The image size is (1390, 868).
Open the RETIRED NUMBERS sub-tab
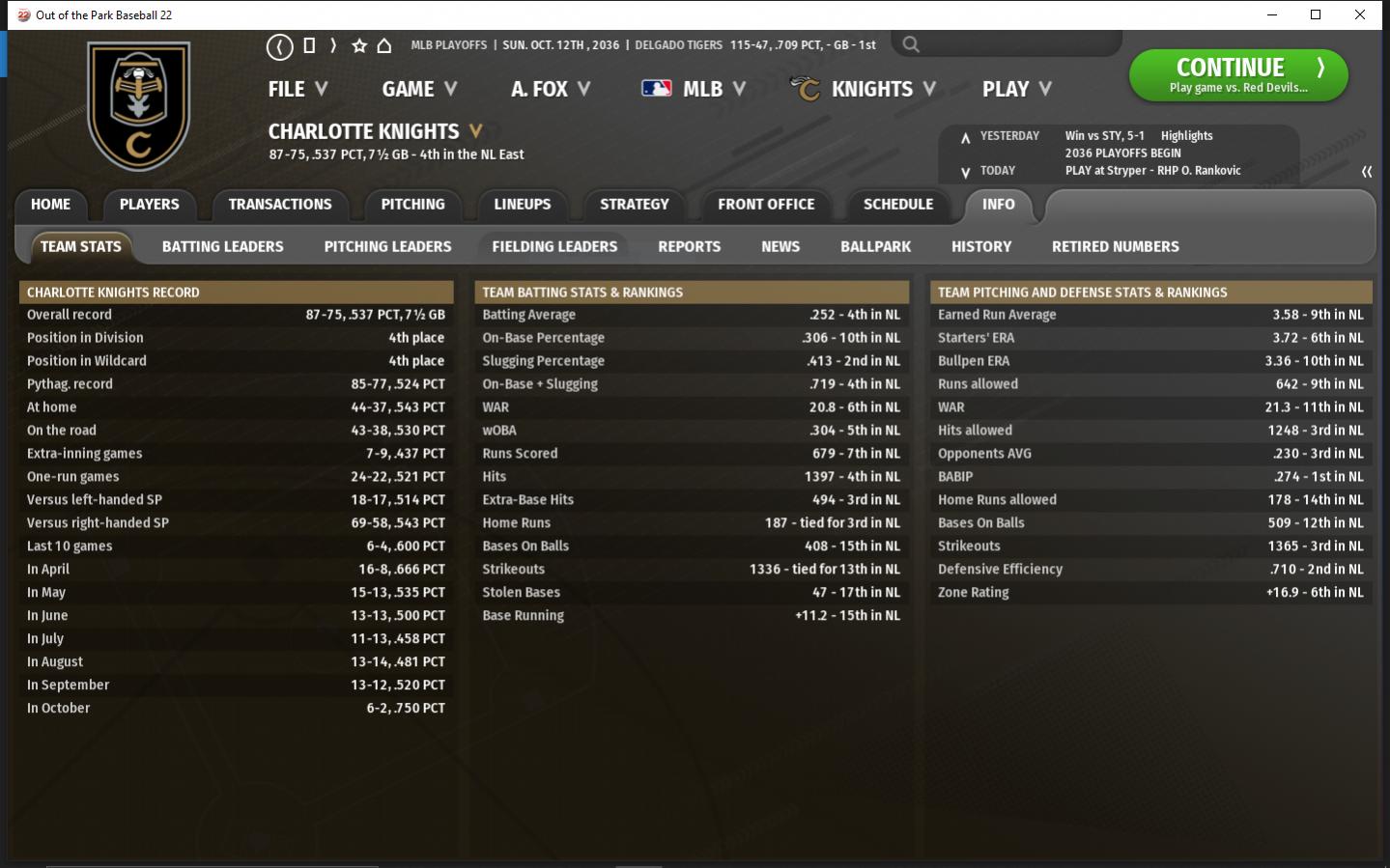pyautogui.click(x=1116, y=247)
